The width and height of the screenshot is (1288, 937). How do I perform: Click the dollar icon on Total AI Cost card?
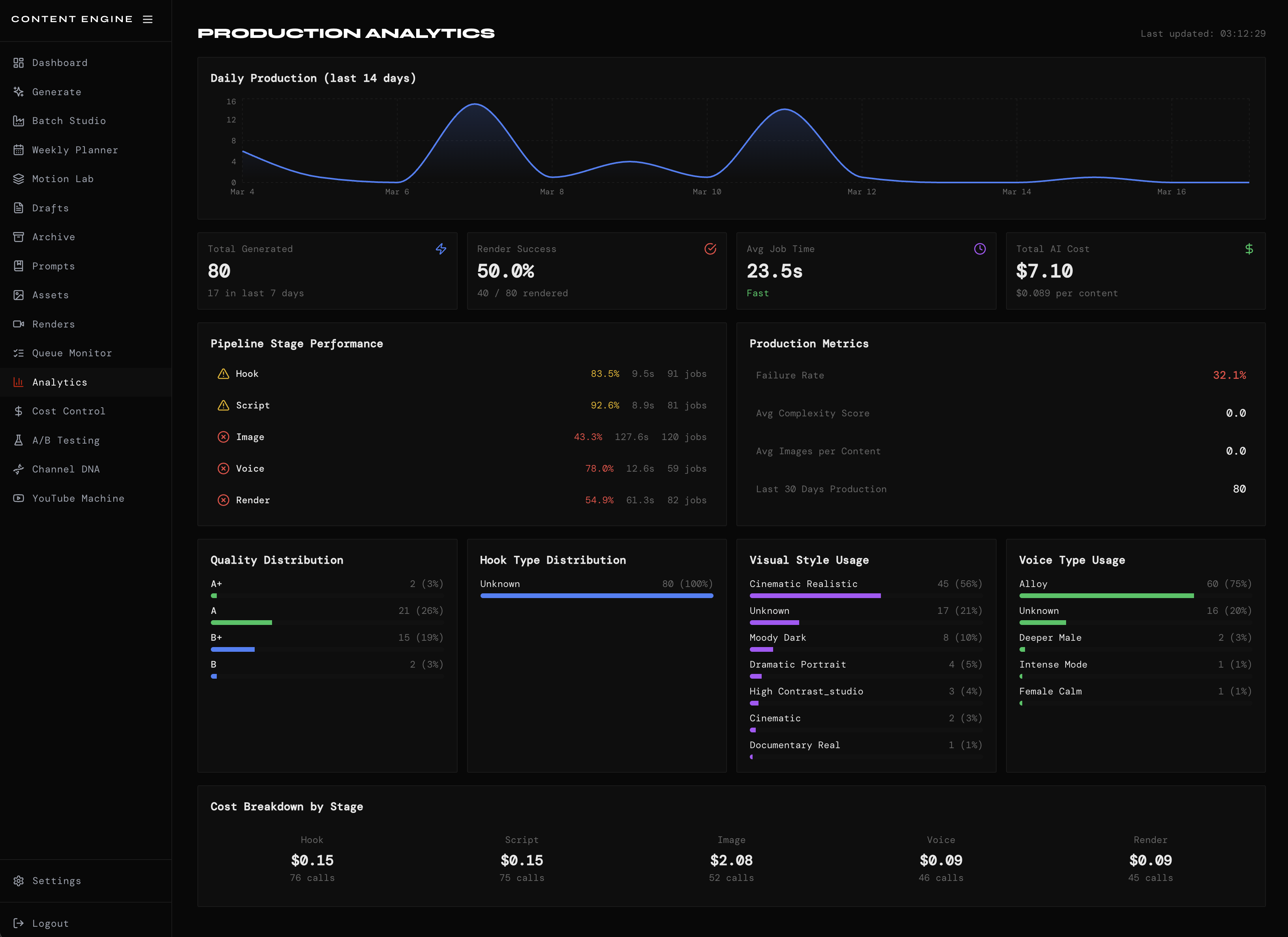point(1249,249)
